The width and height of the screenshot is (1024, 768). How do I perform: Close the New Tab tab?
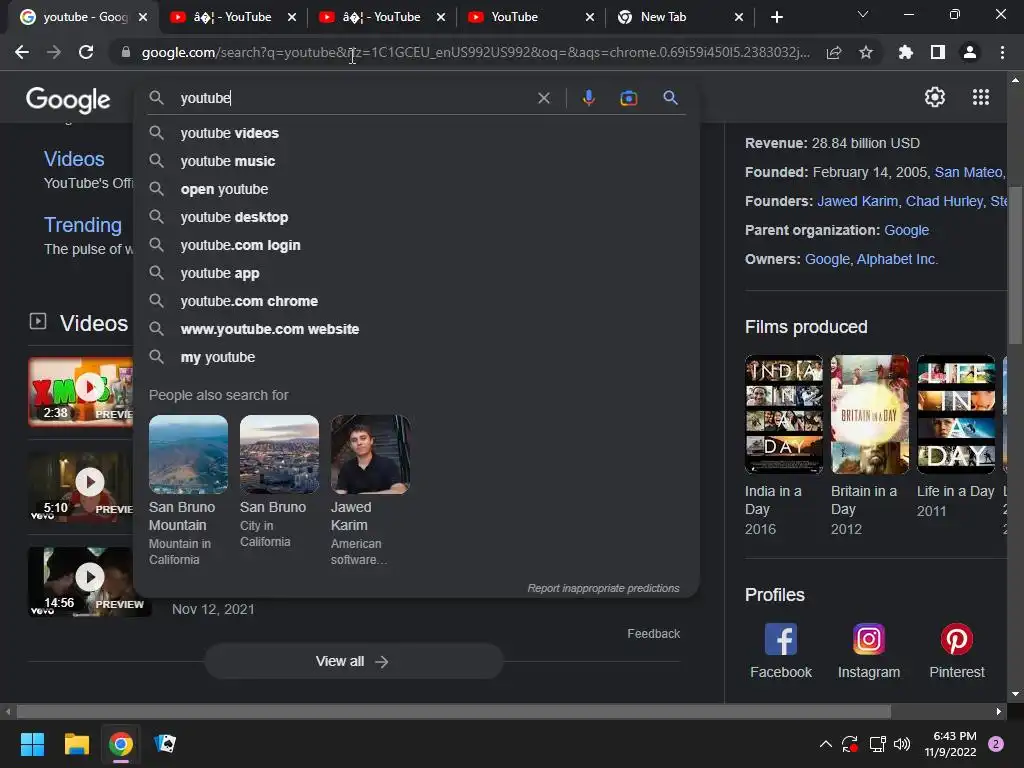[739, 17]
